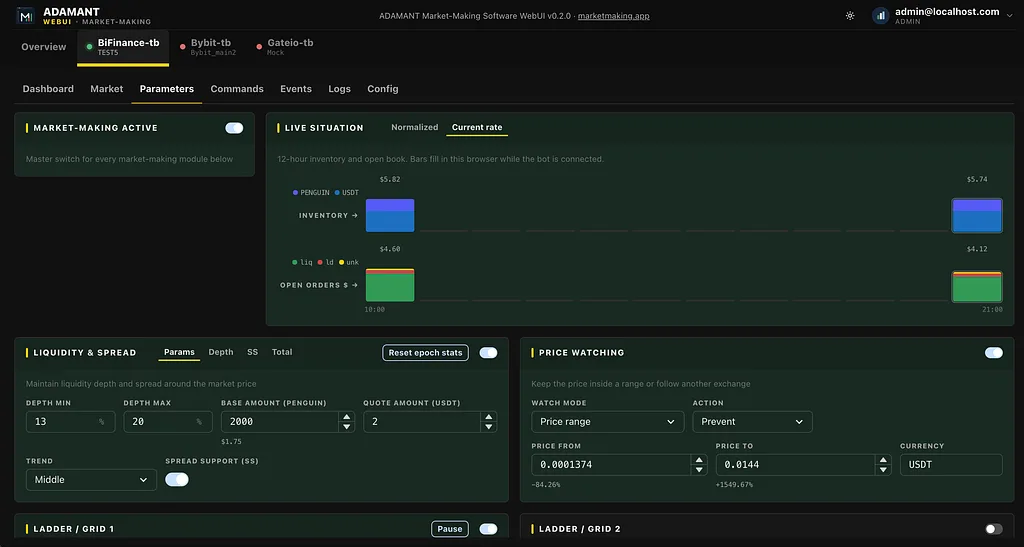Select the Total tab in Liquidity & Spread

click(x=282, y=352)
